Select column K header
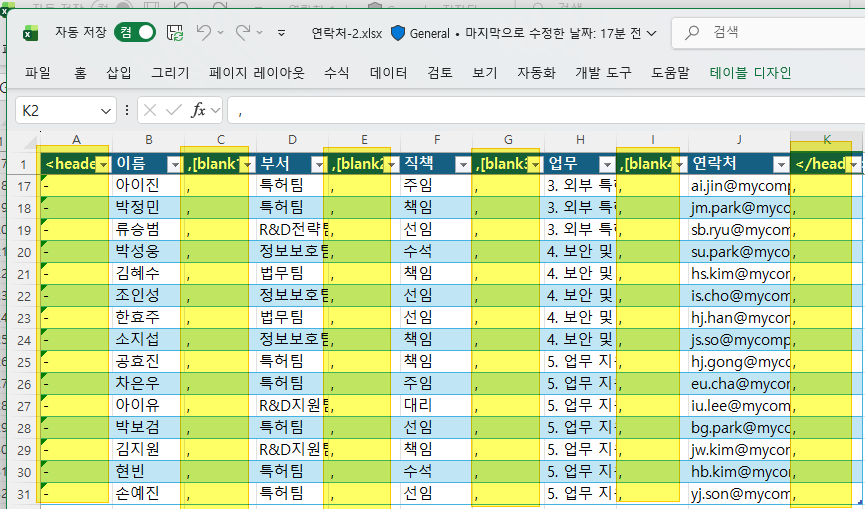 [x=827, y=140]
